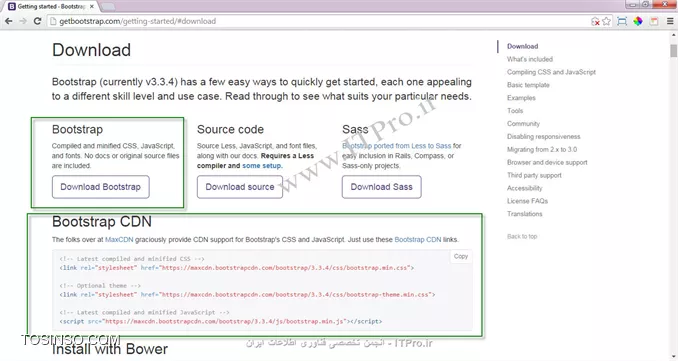678x361 pixels.
Task: Open License FAQs sidebar link
Action: tap(527, 201)
